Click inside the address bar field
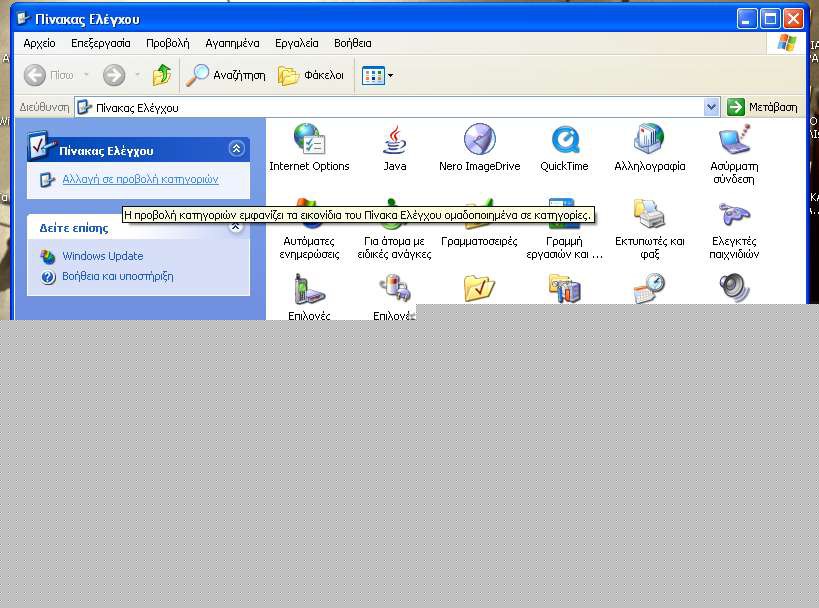 coord(400,107)
